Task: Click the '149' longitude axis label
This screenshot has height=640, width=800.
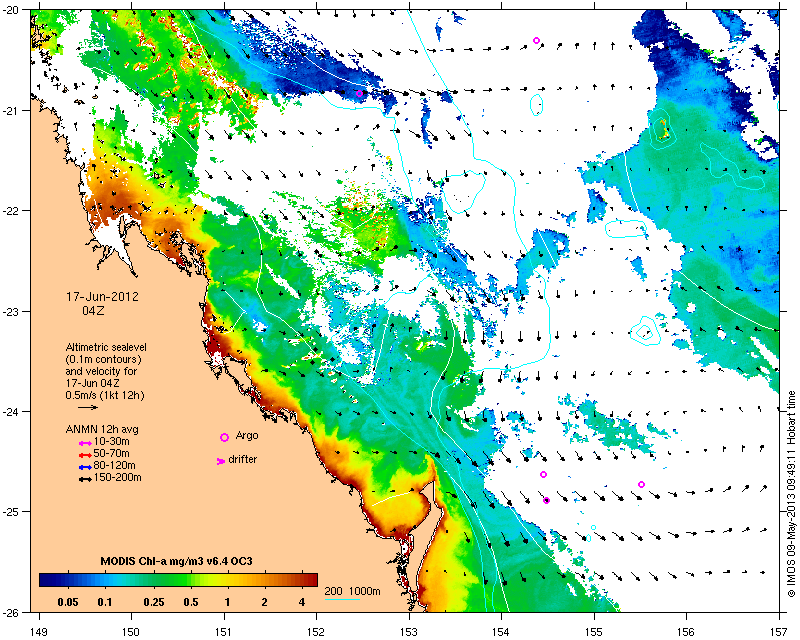Action: [39, 632]
